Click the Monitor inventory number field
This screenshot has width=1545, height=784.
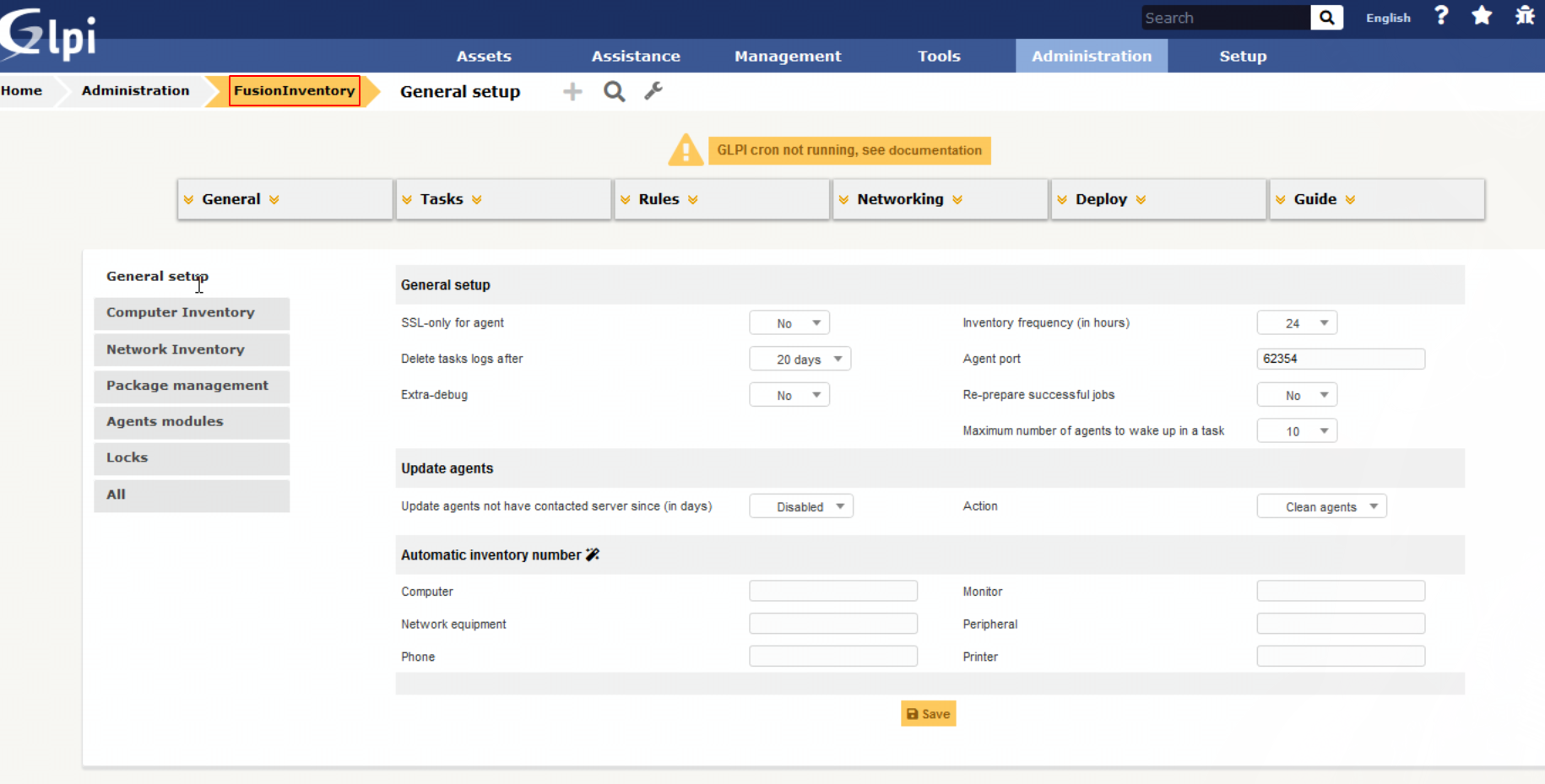point(1341,591)
